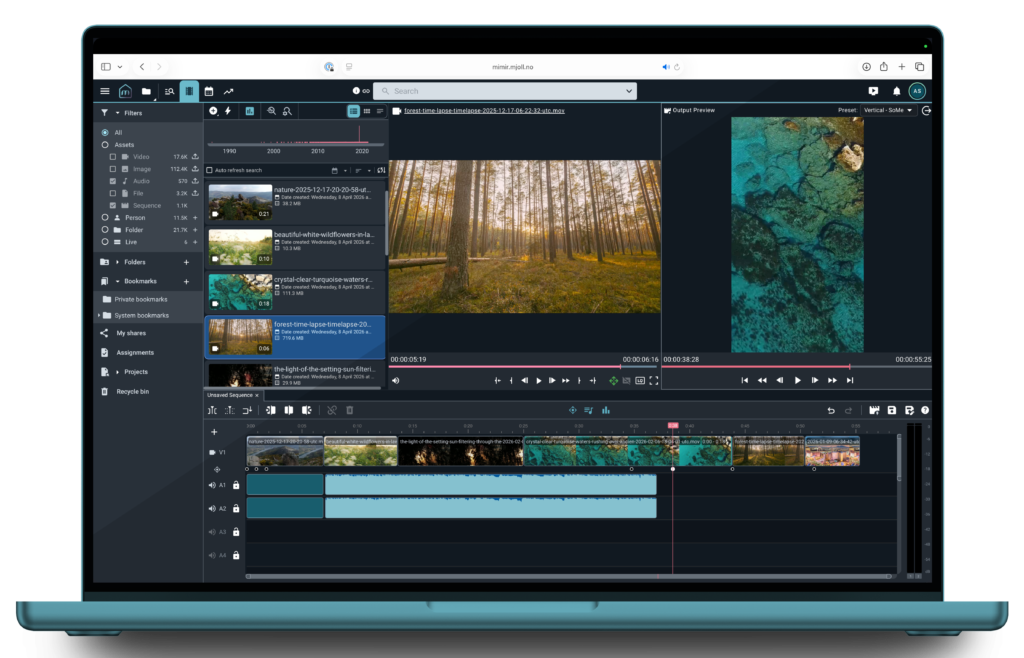Open the Recycle bin

click(133, 392)
